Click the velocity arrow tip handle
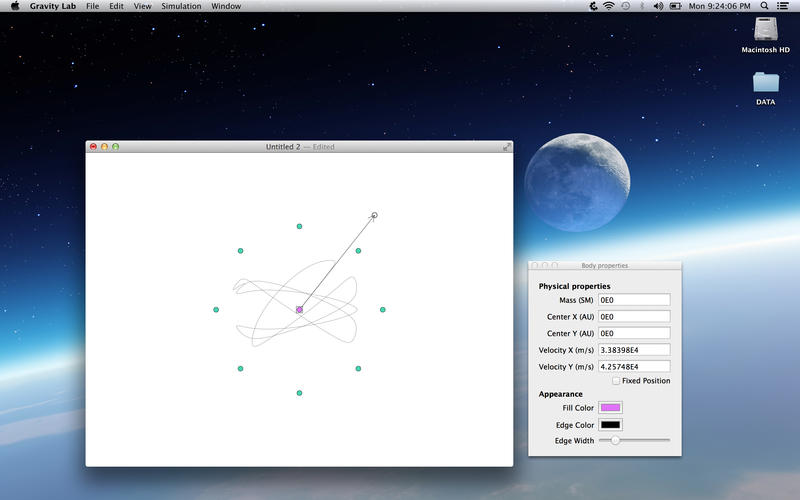This screenshot has width=800, height=500. [374, 215]
